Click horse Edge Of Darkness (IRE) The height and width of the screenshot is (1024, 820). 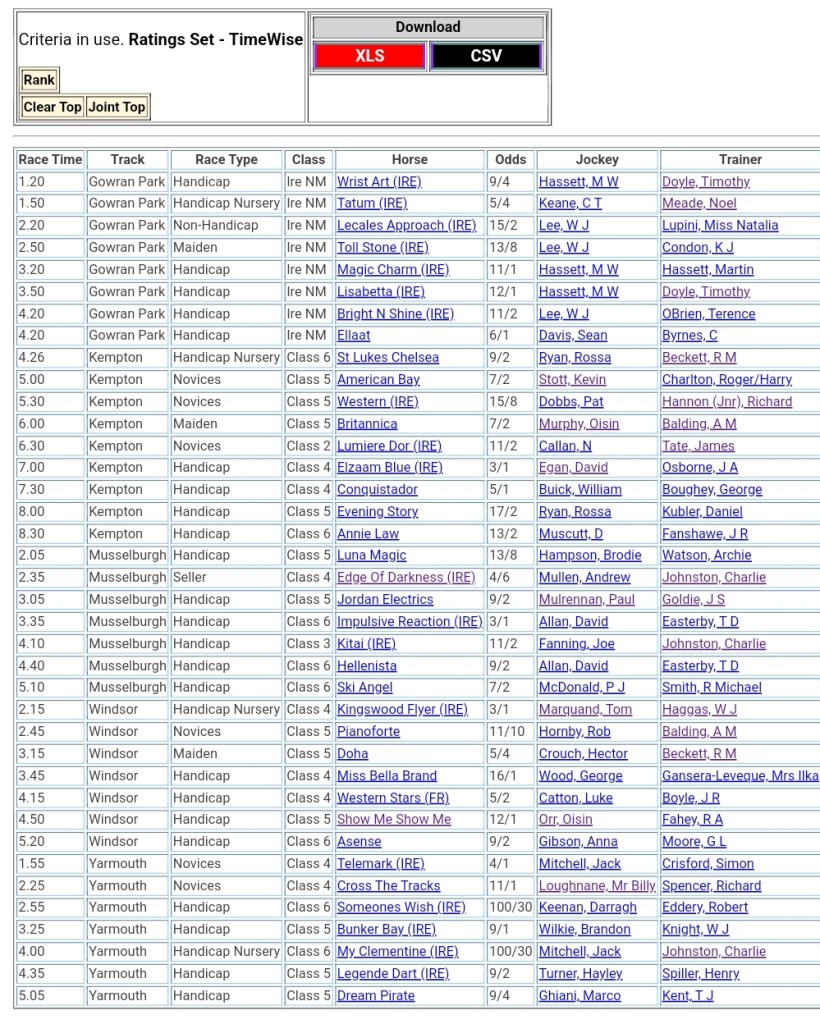[x=405, y=578]
